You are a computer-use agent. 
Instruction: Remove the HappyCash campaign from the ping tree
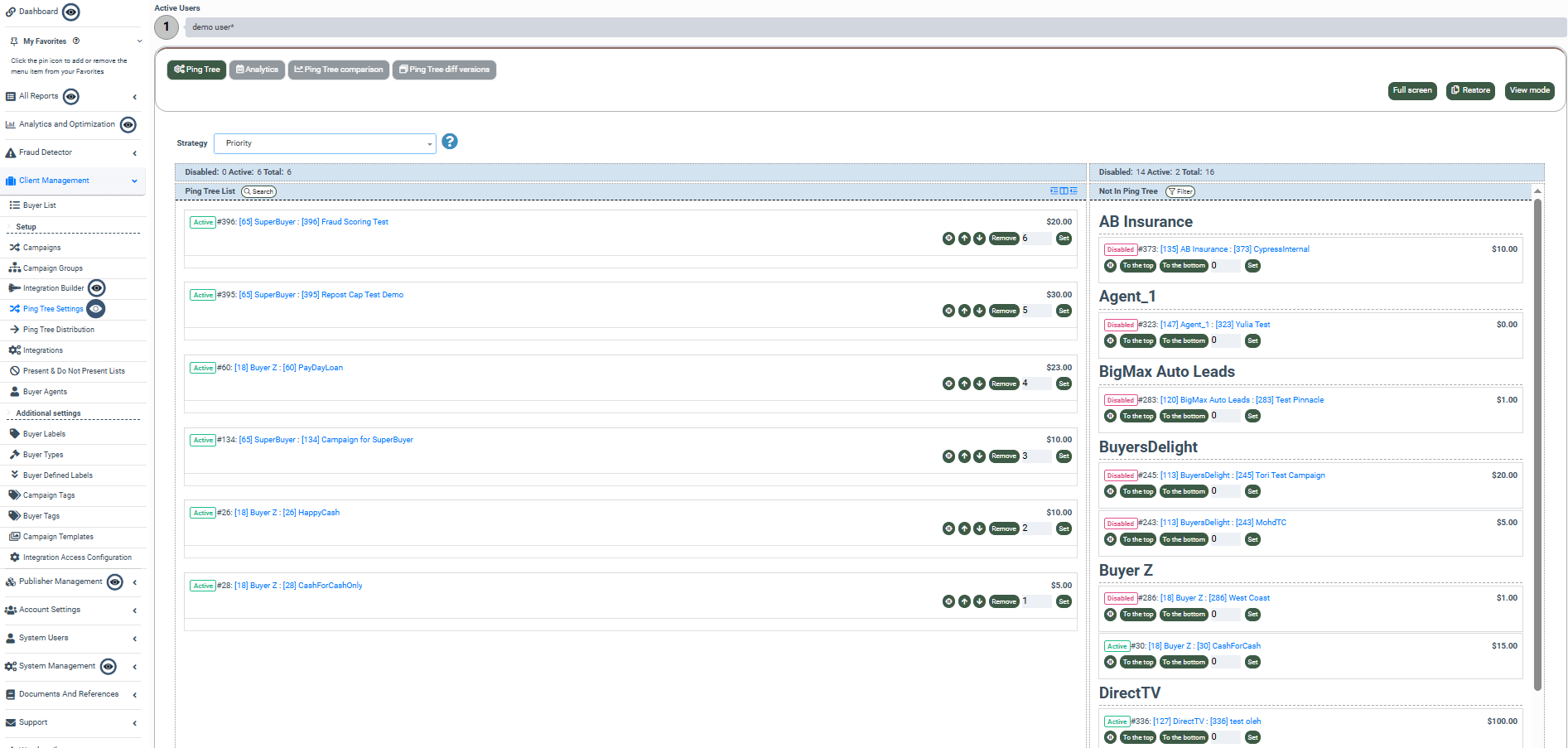1003,528
